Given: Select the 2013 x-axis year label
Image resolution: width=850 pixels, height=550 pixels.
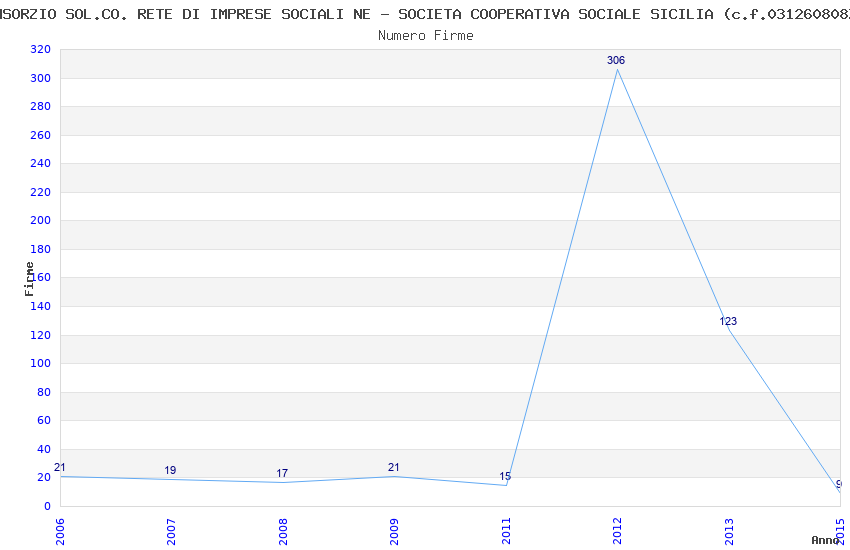Looking at the screenshot, I should 729,532.
